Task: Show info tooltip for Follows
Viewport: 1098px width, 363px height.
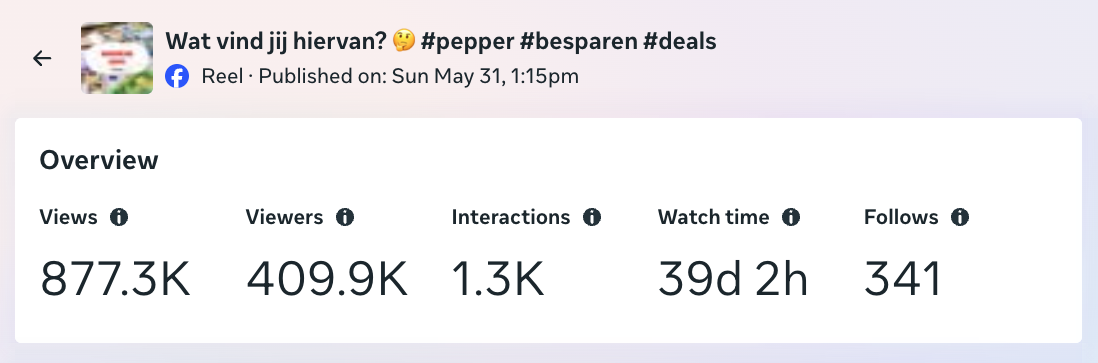Action: (959, 217)
